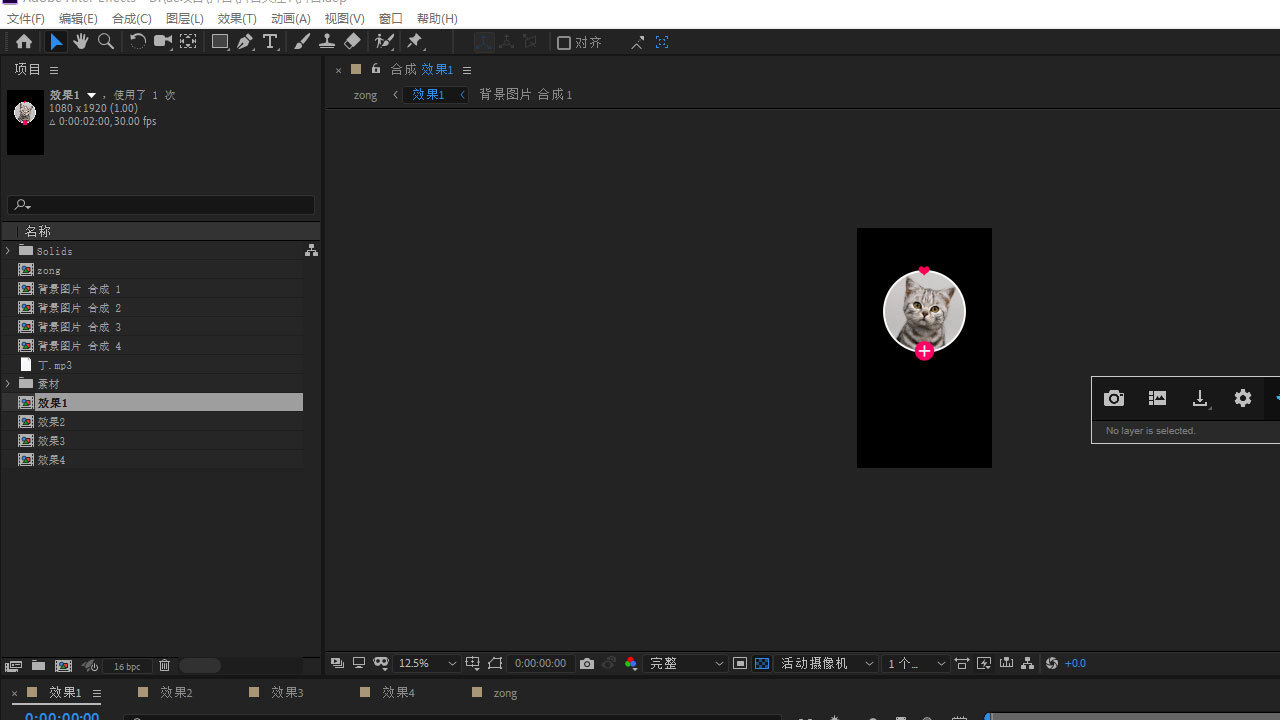
Task: Click the snapping edge-extend icon
Action: pos(637,43)
